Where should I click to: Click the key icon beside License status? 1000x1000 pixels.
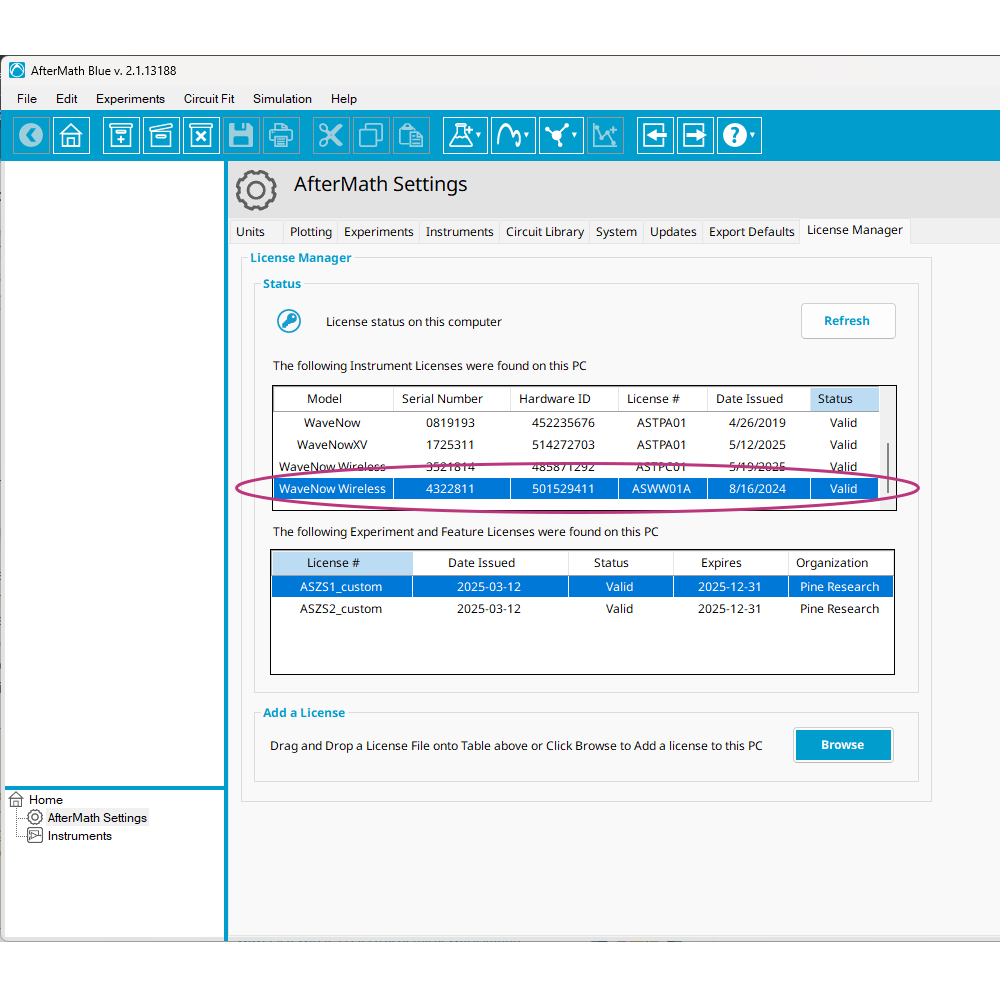pos(289,321)
